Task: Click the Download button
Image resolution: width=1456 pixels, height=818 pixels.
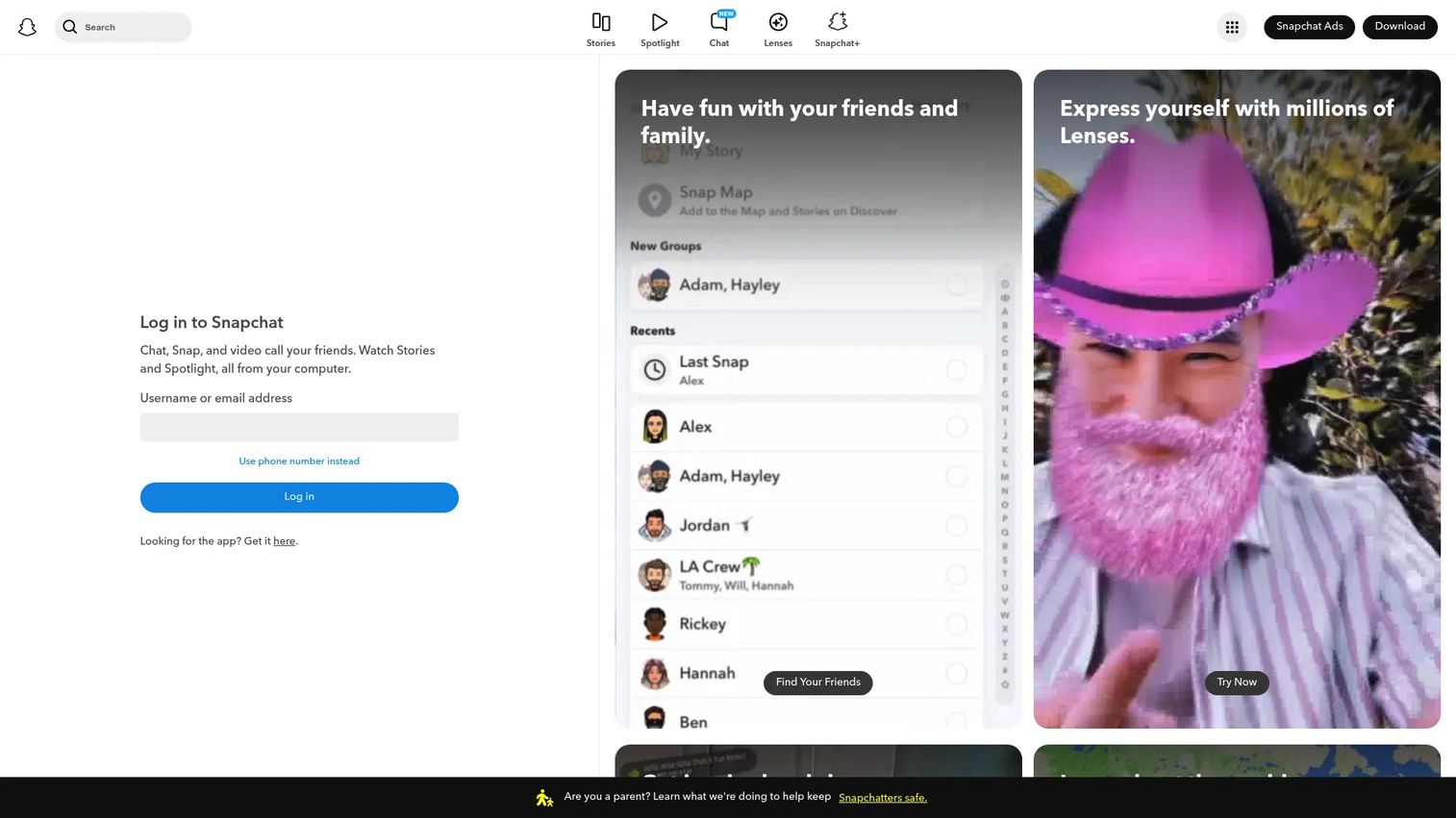Action: click(x=1399, y=27)
